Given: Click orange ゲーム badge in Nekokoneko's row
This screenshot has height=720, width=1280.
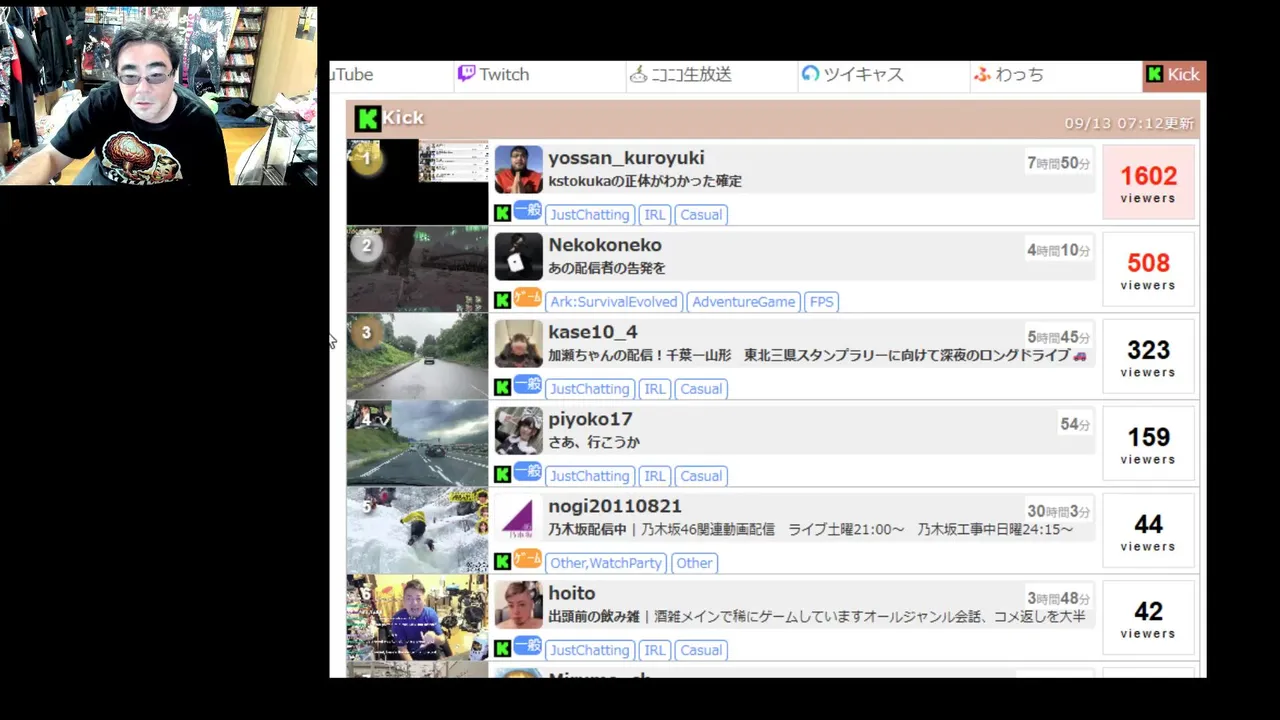Looking at the screenshot, I should (x=527, y=298).
